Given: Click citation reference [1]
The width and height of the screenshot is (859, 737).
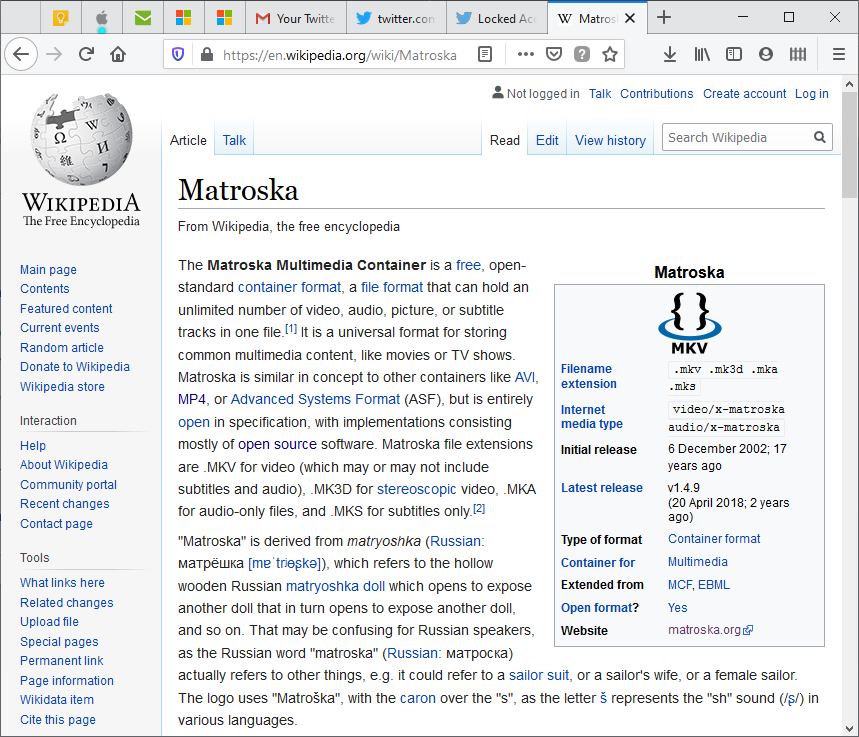Looking at the screenshot, I should 291,329.
